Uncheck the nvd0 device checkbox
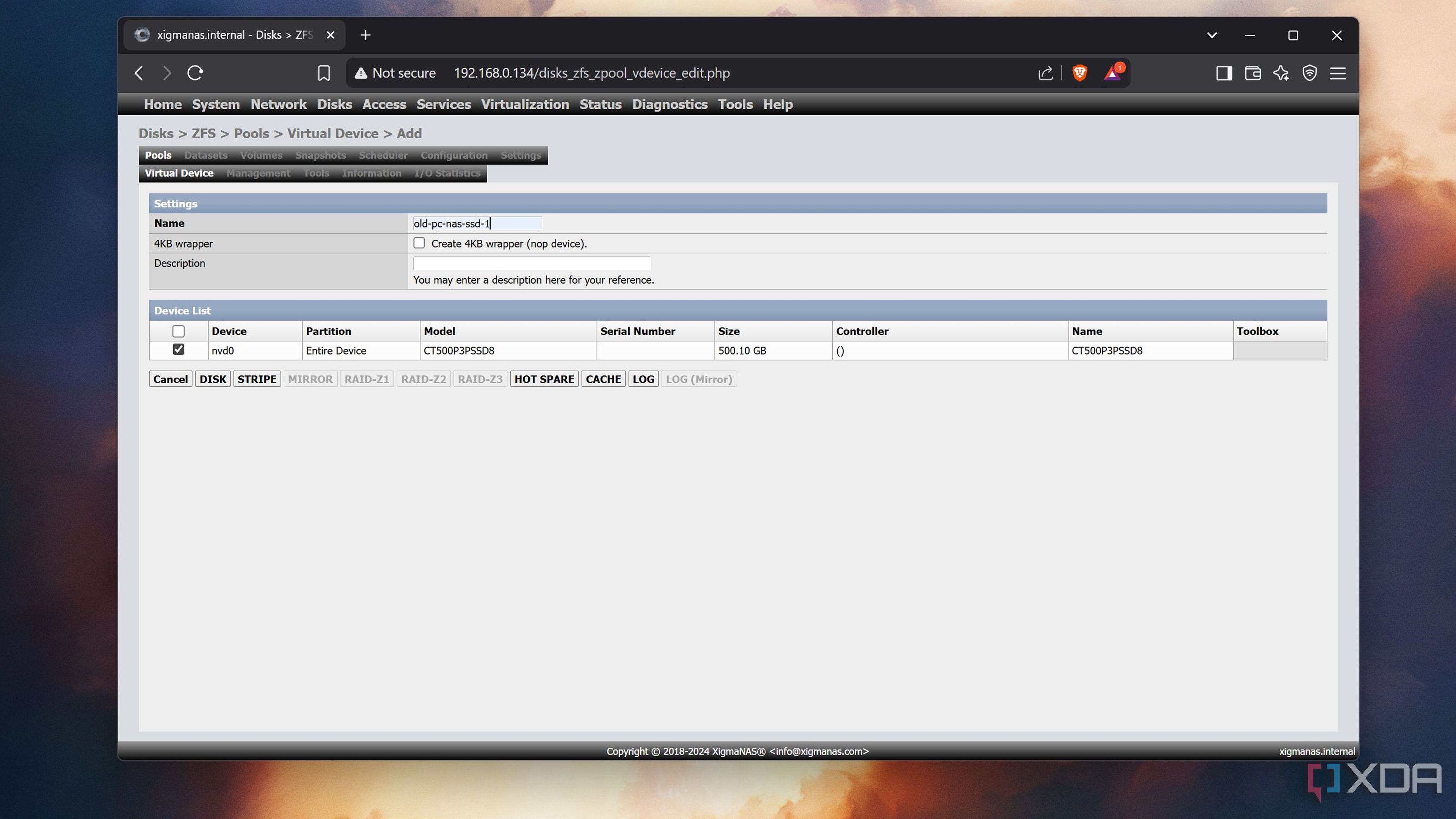This screenshot has height=819, width=1456. (179, 349)
